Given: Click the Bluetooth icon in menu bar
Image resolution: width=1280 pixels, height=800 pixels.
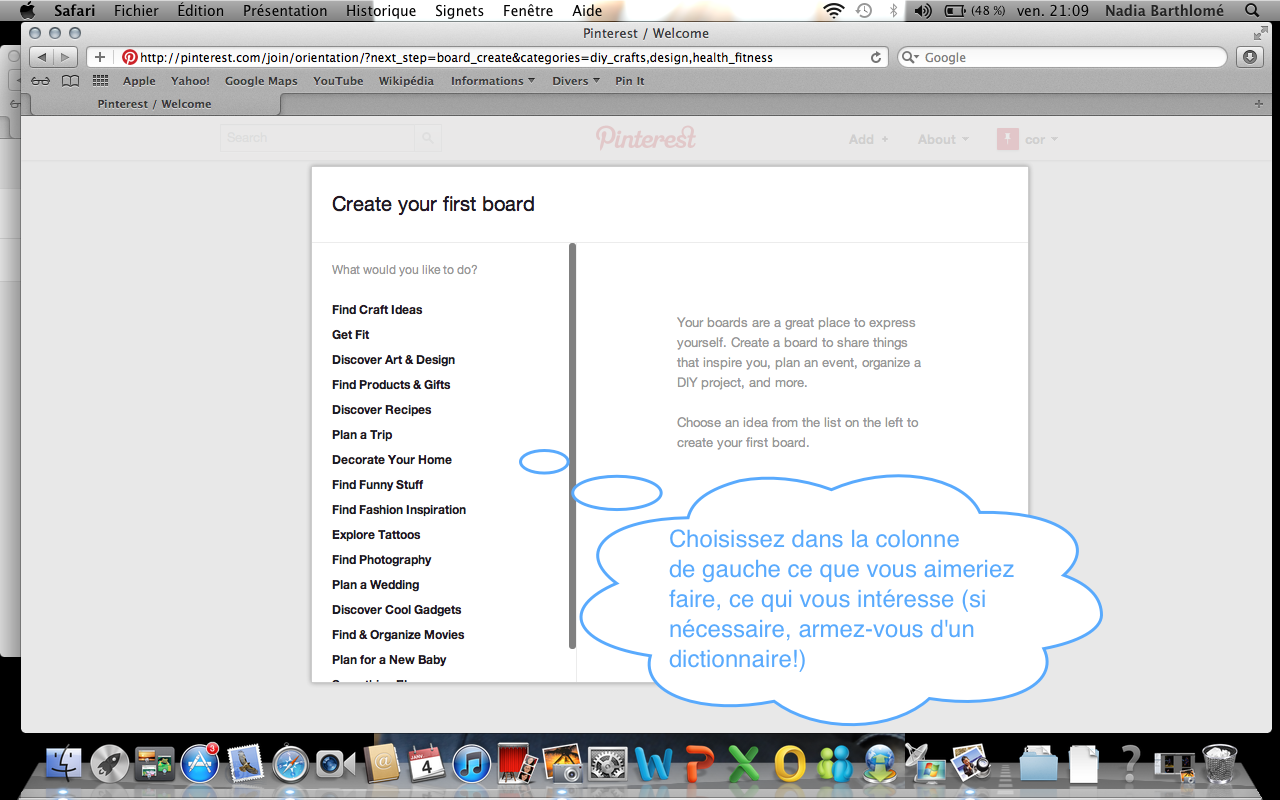Looking at the screenshot, I should tap(893, 11).
